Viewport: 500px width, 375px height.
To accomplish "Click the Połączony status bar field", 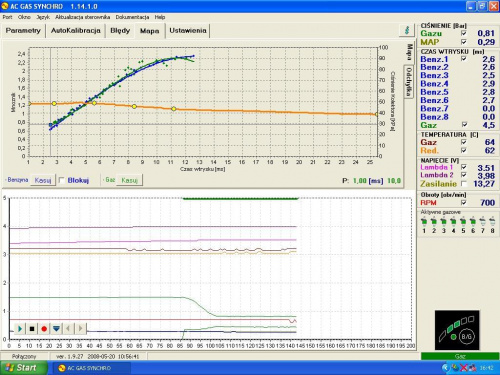I will 24,356.
